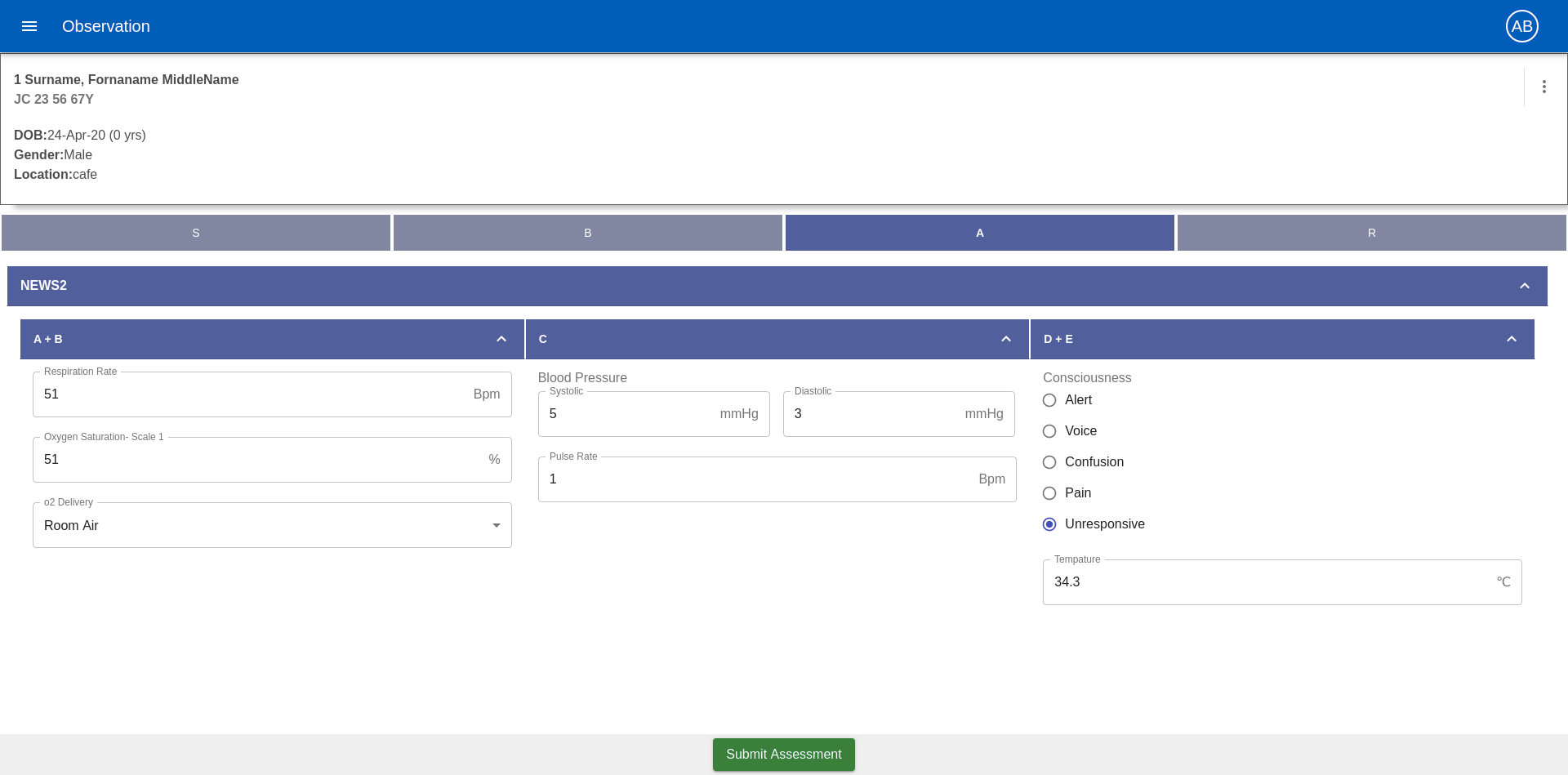Select the Pain consciousness option
This screenshot has width=1568, height=775.
point(1049,493)
